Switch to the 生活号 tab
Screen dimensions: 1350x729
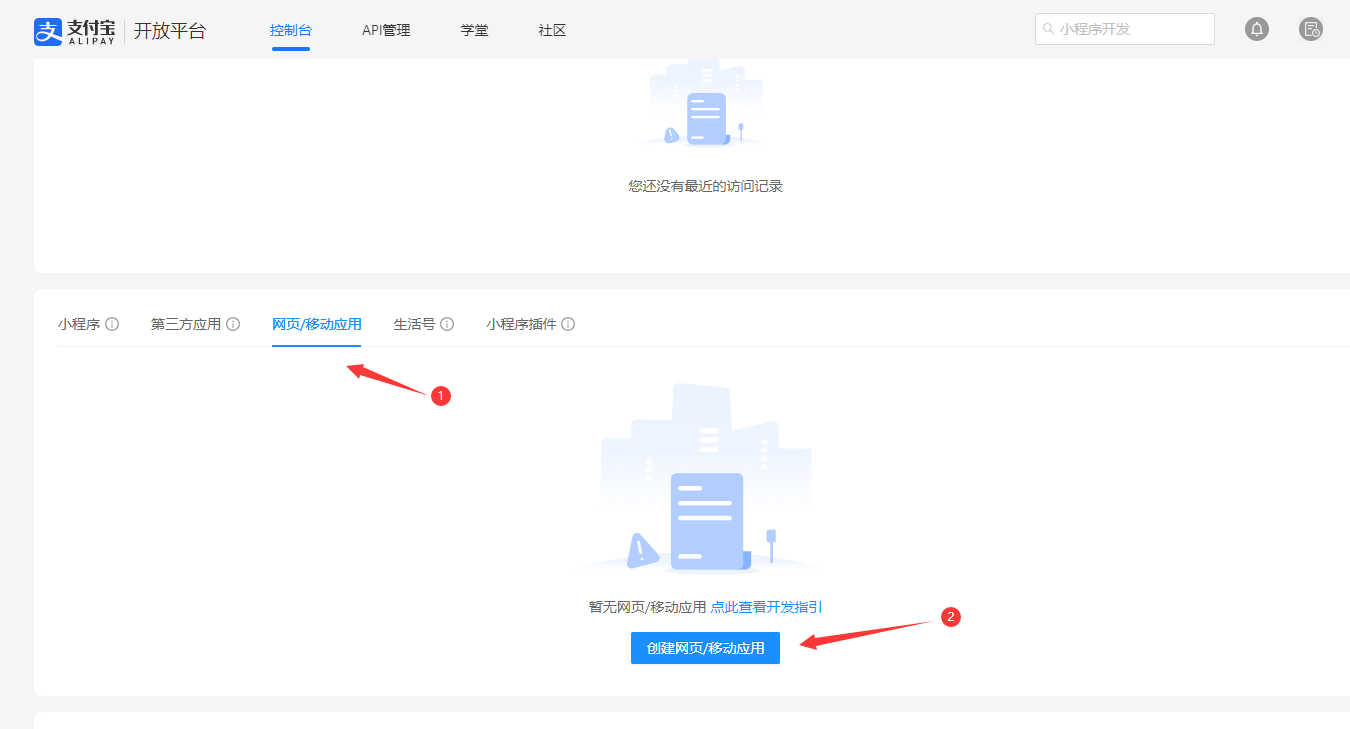click(414, 324)
